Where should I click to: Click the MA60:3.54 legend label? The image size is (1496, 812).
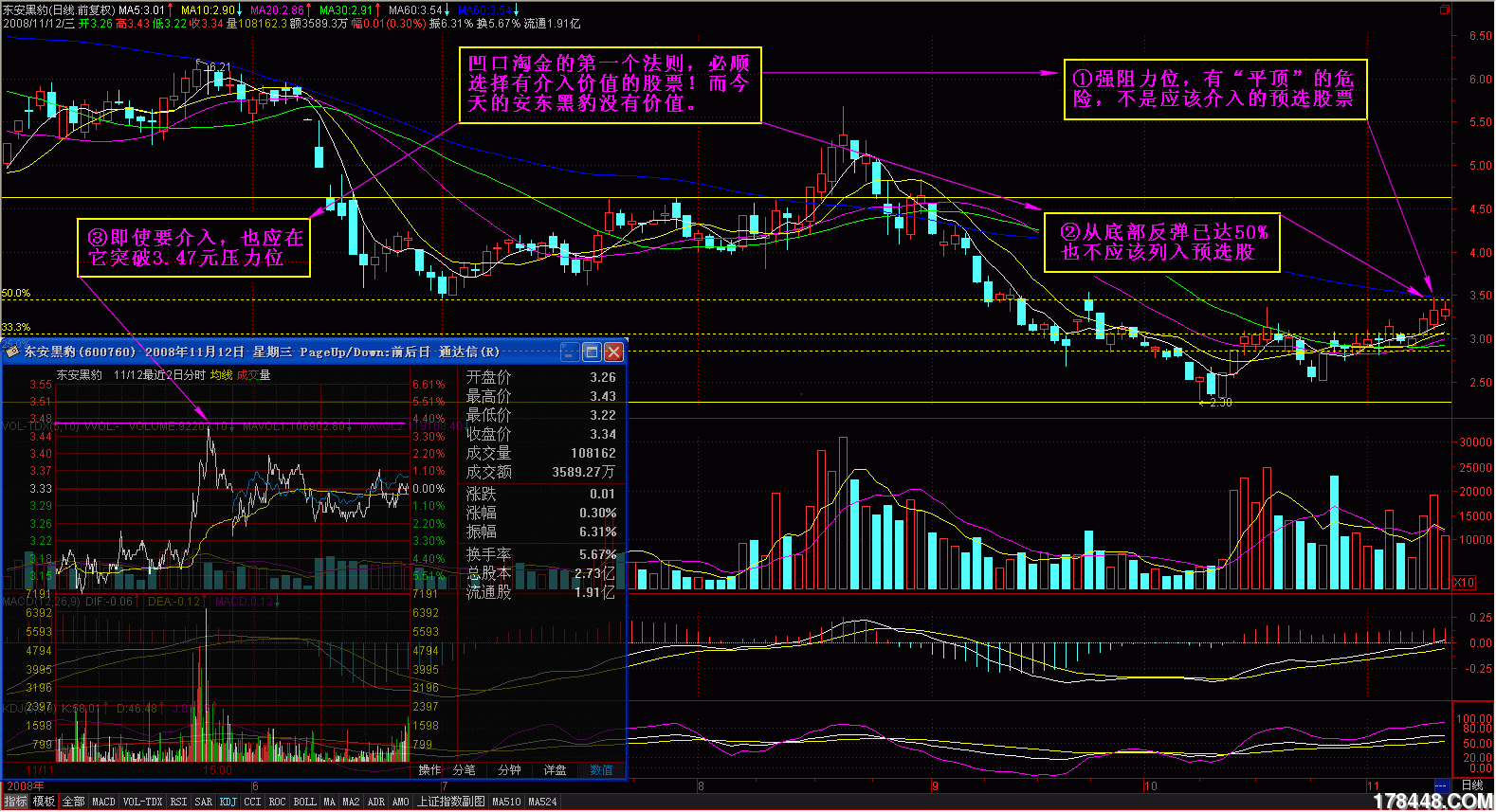click(415, 10)
